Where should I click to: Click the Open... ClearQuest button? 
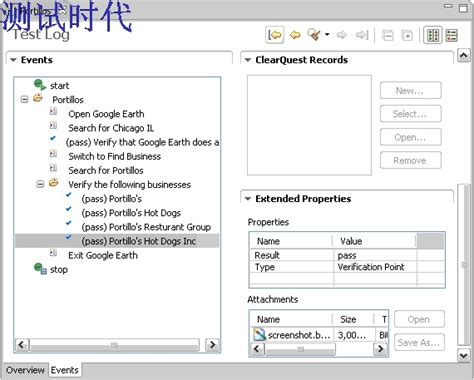pyautogui.click(x=411, y=137)
